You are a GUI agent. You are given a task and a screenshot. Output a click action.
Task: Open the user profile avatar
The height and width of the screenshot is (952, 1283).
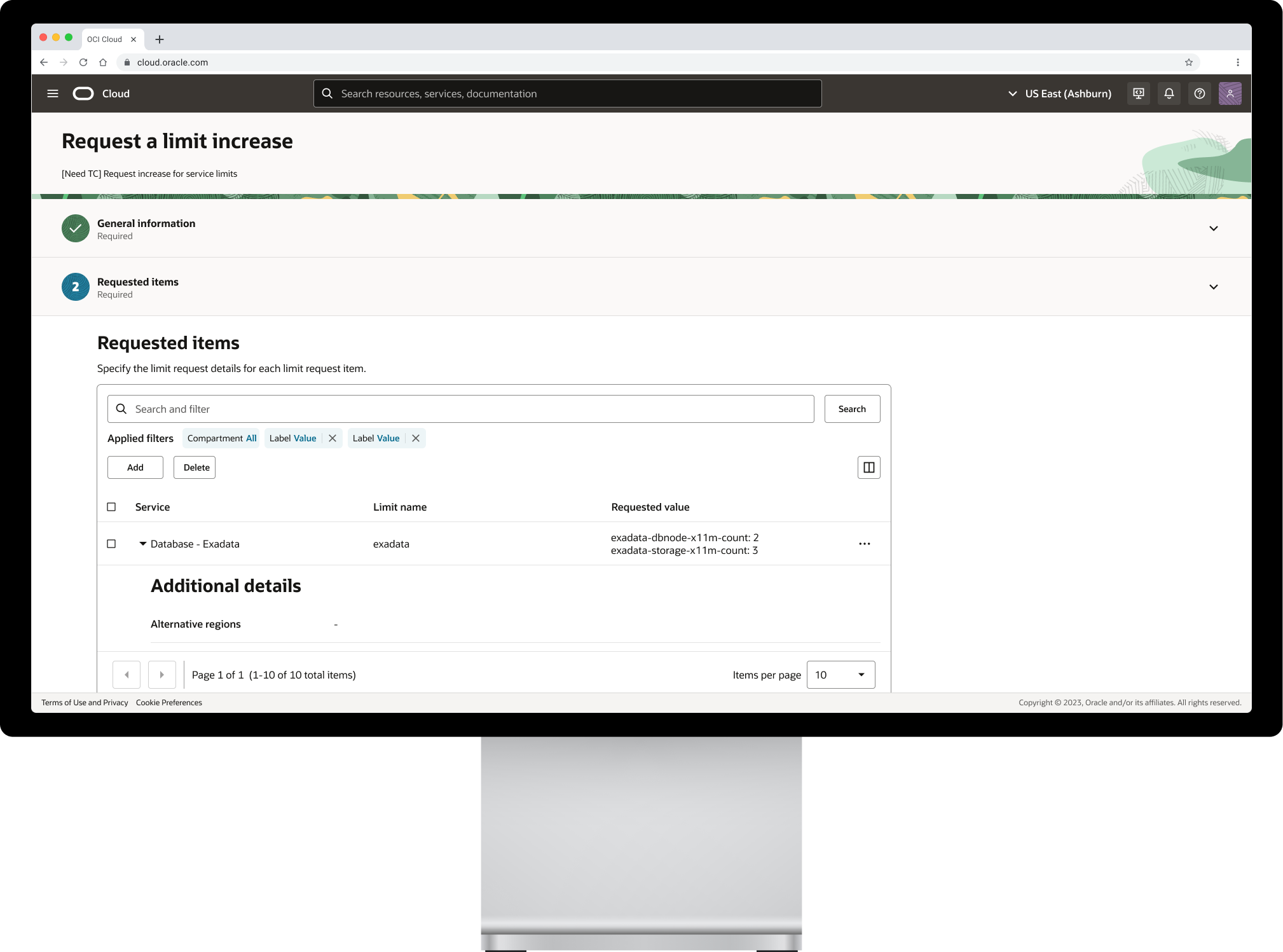point(1230,93)
